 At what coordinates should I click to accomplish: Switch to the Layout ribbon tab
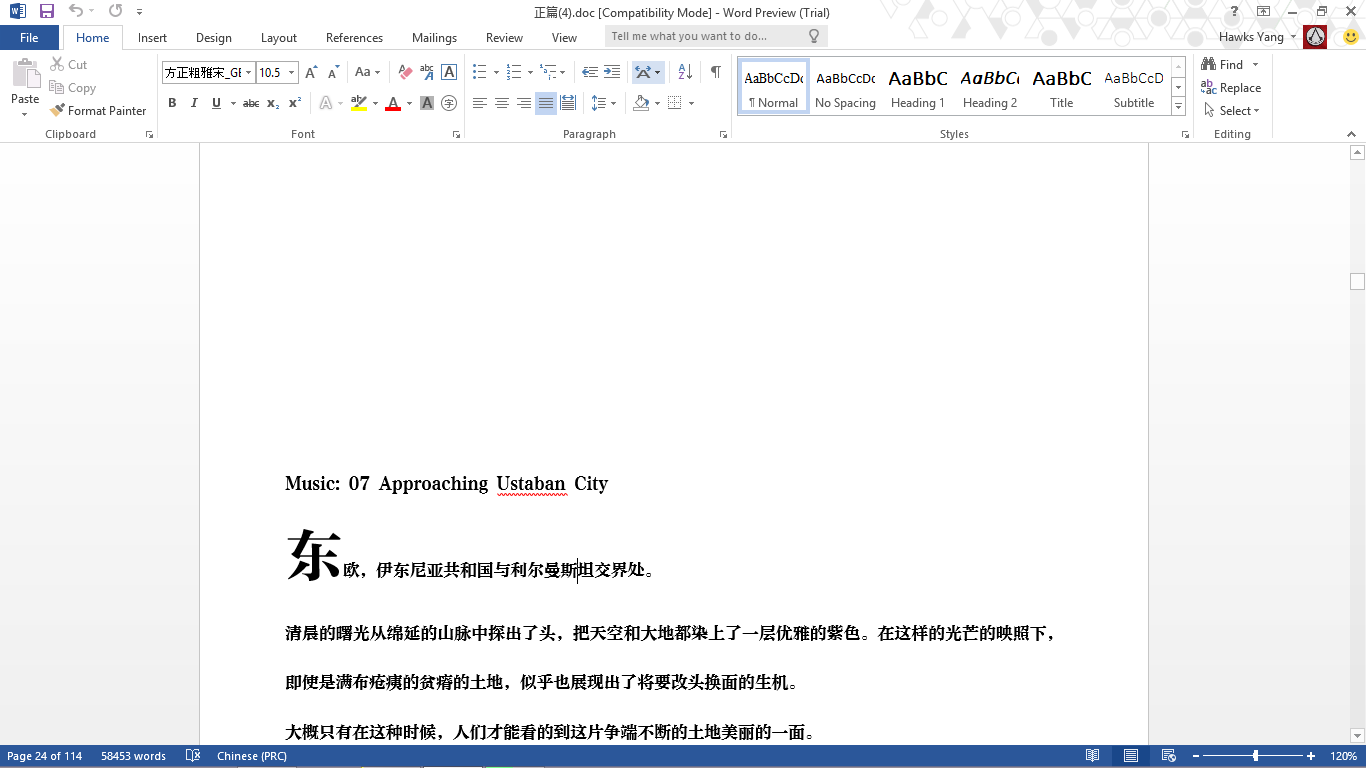coord(279,38)
